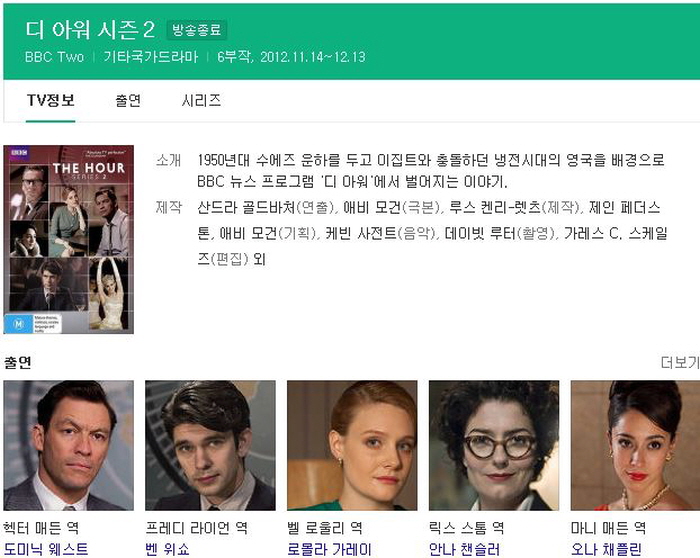Click actor link 도미닉 웨스트

point(46,549)
